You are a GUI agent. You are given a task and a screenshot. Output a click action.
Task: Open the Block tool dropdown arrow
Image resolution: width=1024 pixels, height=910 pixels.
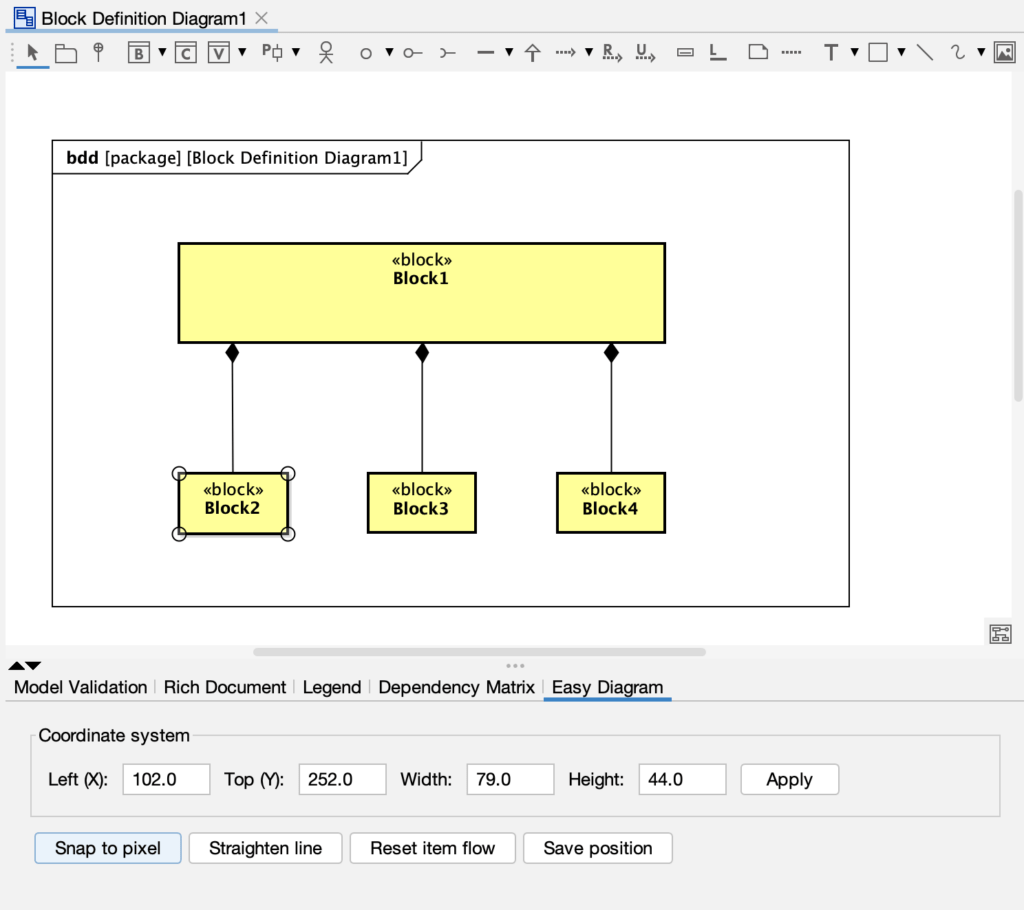pyautogui.click(x=161, y=53)
